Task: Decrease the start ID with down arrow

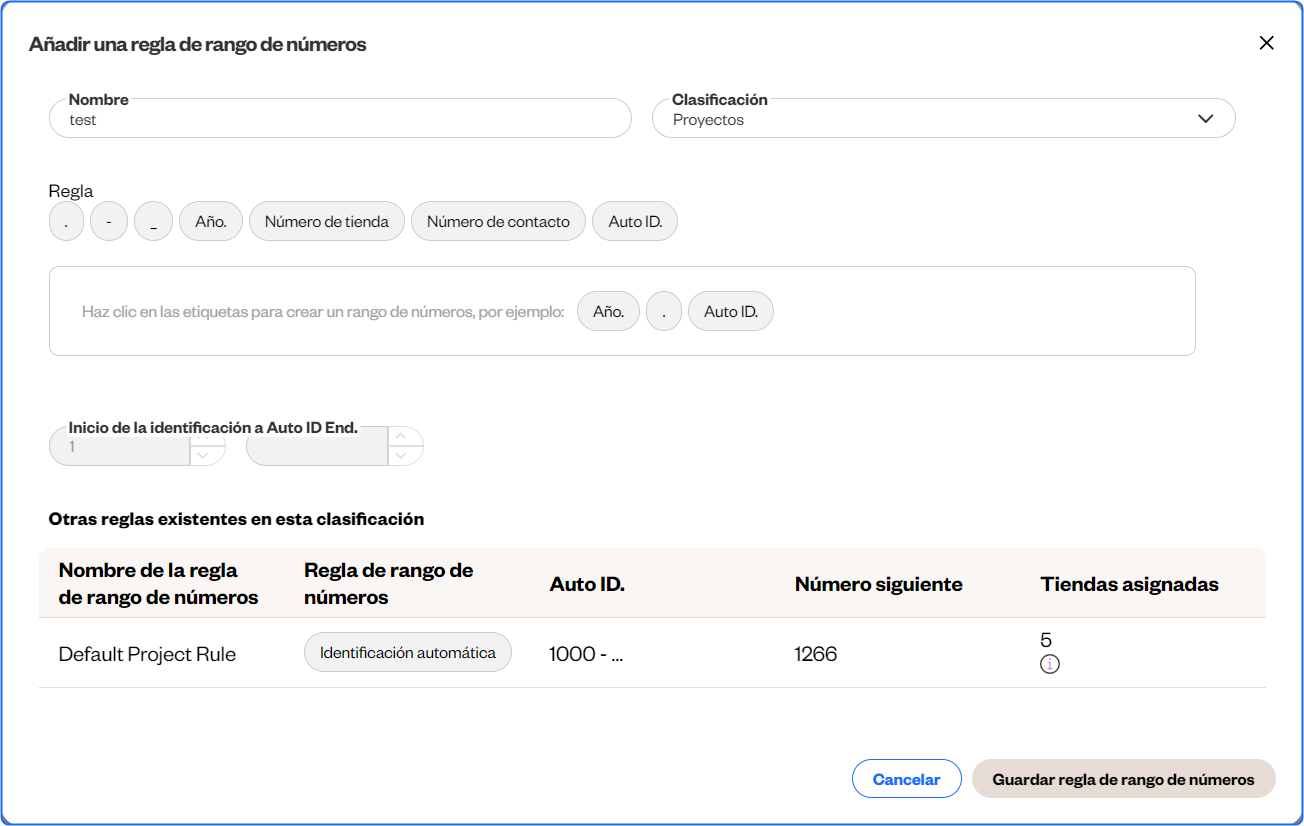Action: tap(204, 456)
